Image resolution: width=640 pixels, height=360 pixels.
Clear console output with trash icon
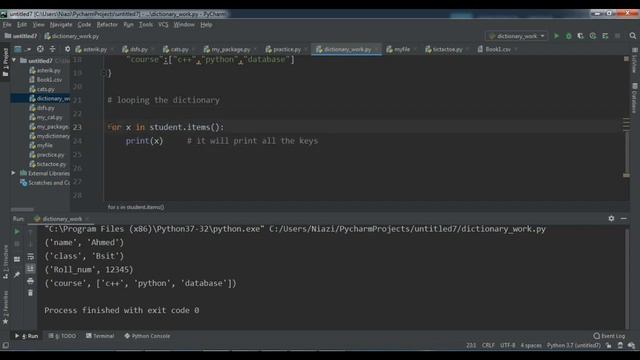pos(31,293)
